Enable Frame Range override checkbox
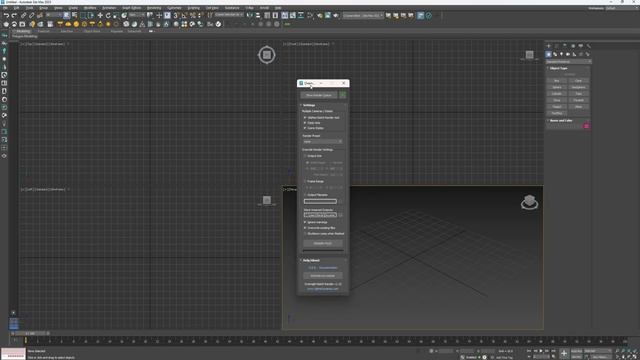This screenshot has width=640, height=360. click(305, 181)
